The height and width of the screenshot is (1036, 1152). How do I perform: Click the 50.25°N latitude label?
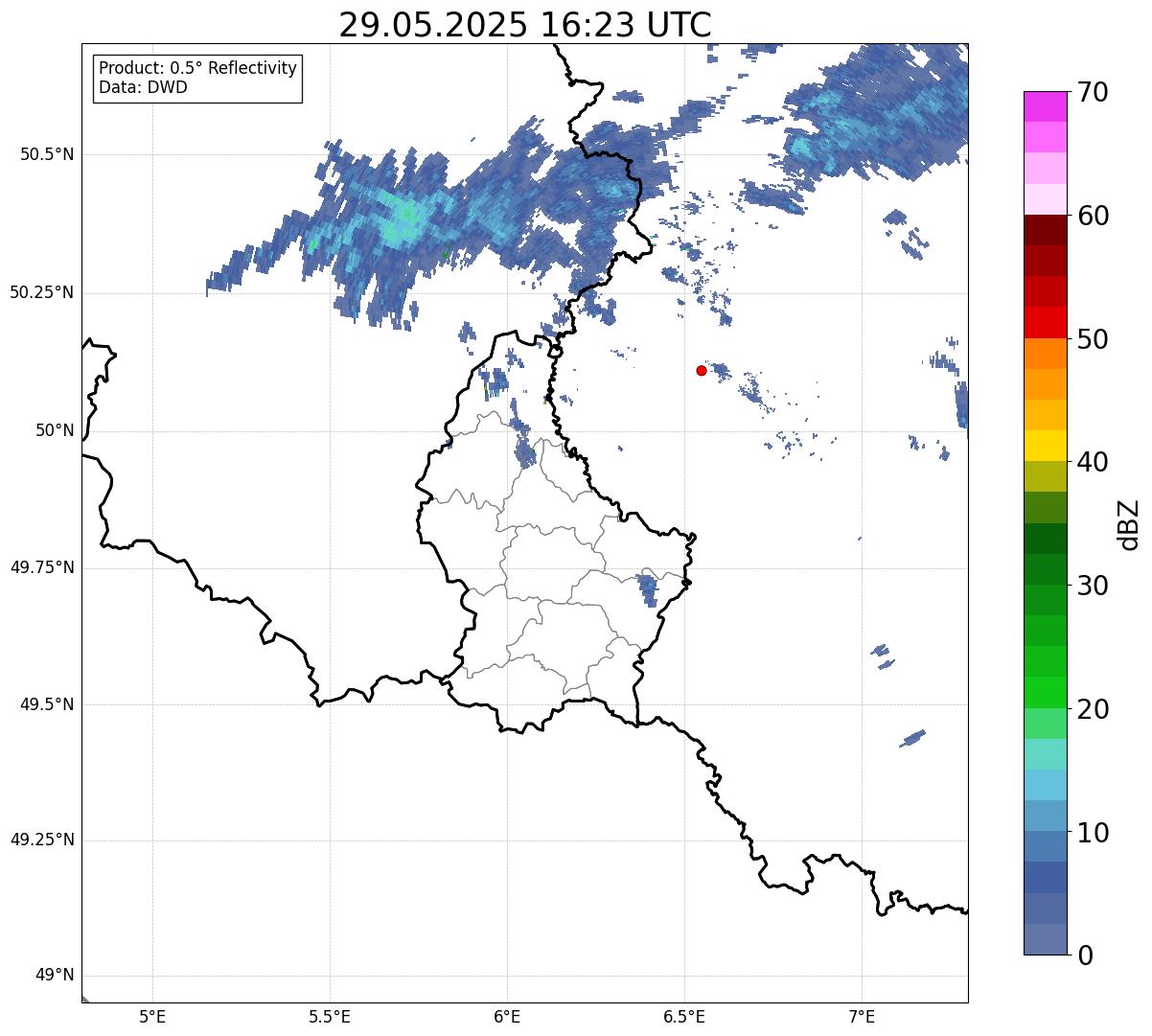[42, 293]
